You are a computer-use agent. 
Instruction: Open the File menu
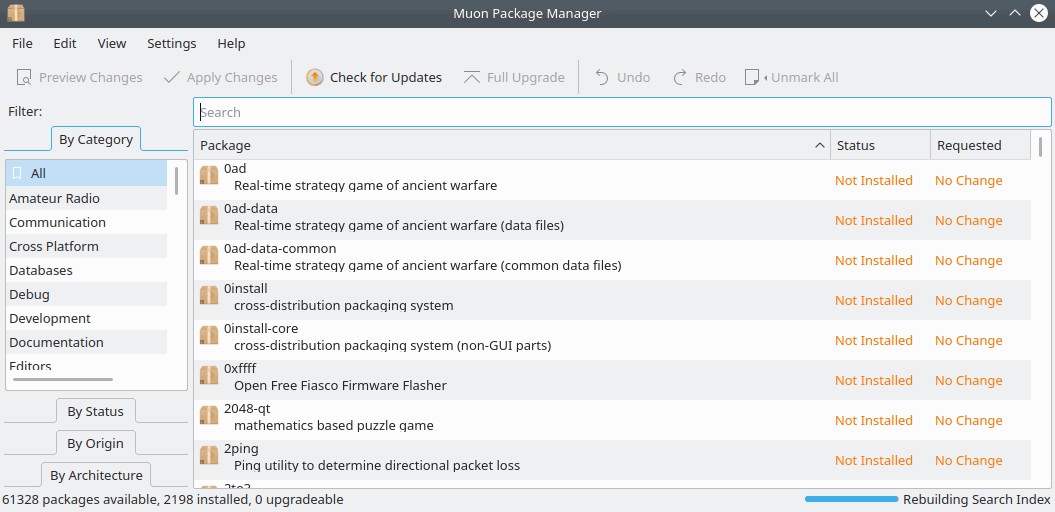[x=22, y=44]
